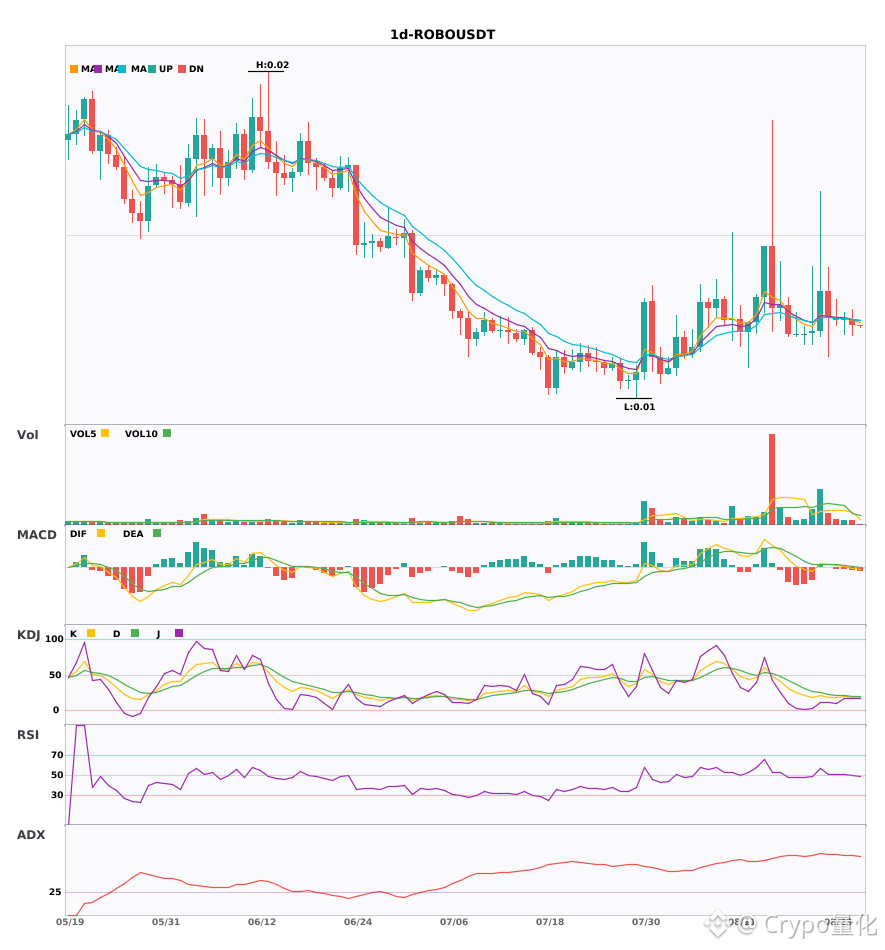Toggle the red DN legend swatch

(x=182, y=69)
